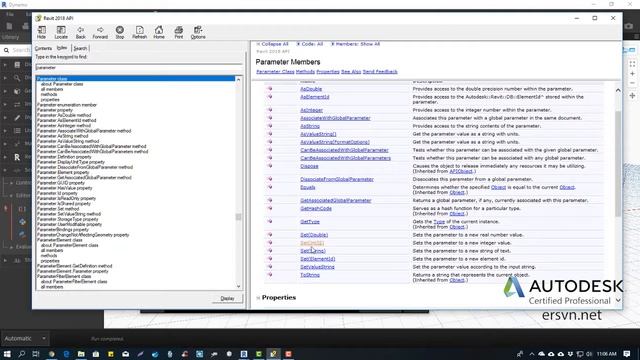This screenshot has height=360, width=640.
Task: Select 'Parameter StorageType property' index entry
Action: tap(68, 219)
